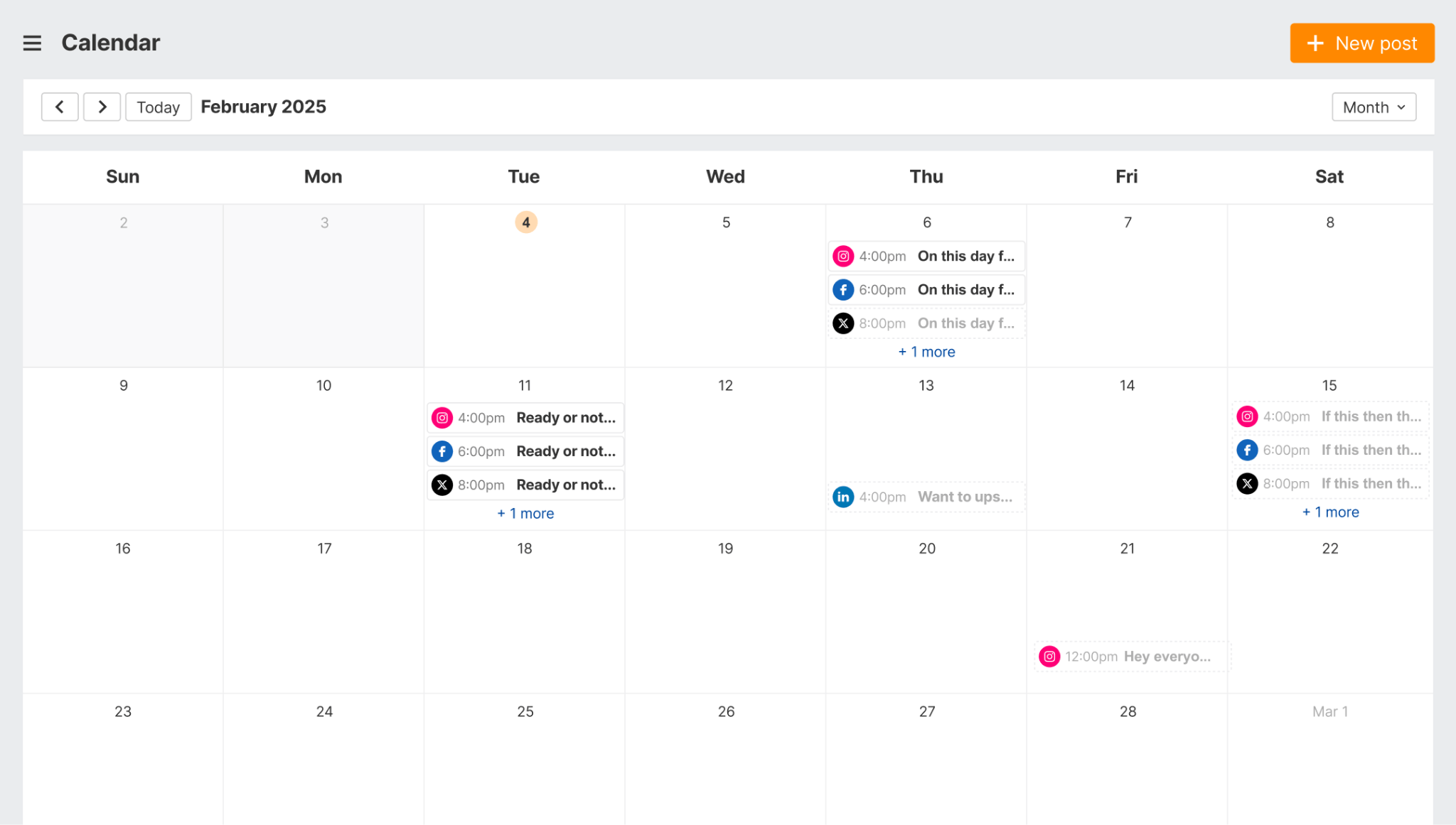Click the Today button
The height and width of the screenshot is (825, 1456).
[x=158, y=107]
